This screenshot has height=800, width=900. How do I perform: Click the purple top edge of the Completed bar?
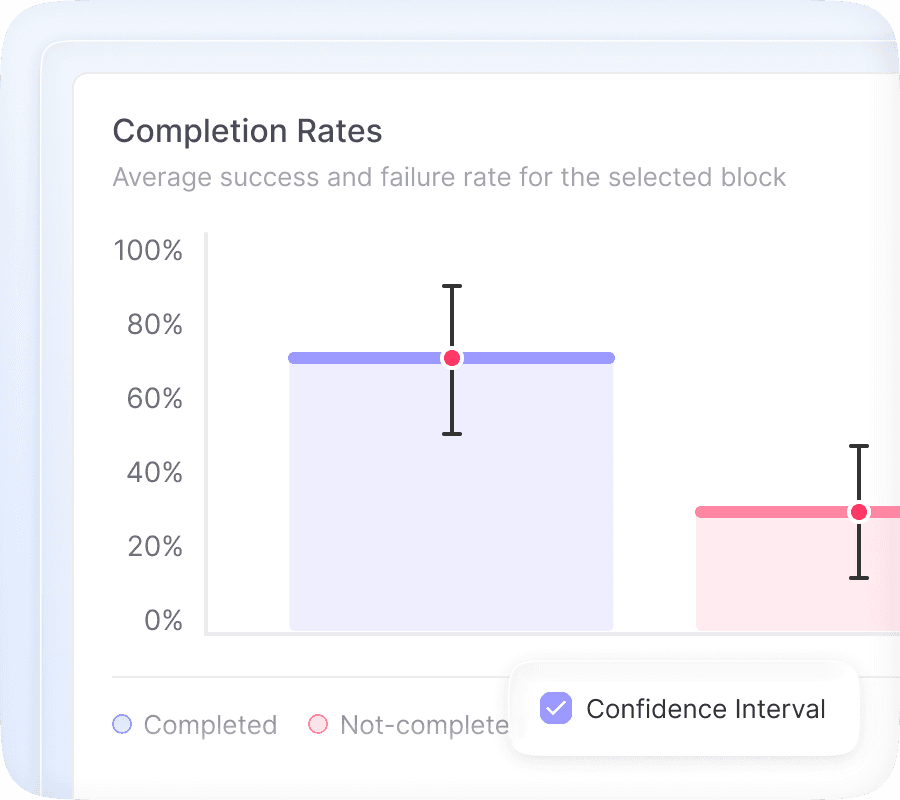(350, 358)
